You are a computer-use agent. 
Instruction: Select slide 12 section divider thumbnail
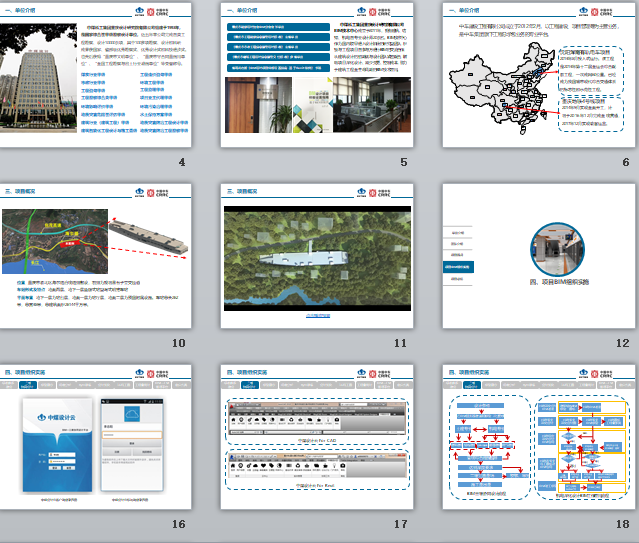point(537,257)
